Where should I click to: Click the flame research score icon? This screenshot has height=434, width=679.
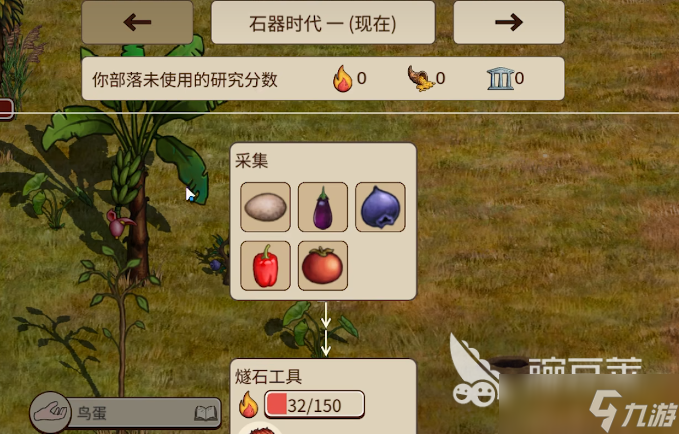pyautogui.click(x=343, y=78)
